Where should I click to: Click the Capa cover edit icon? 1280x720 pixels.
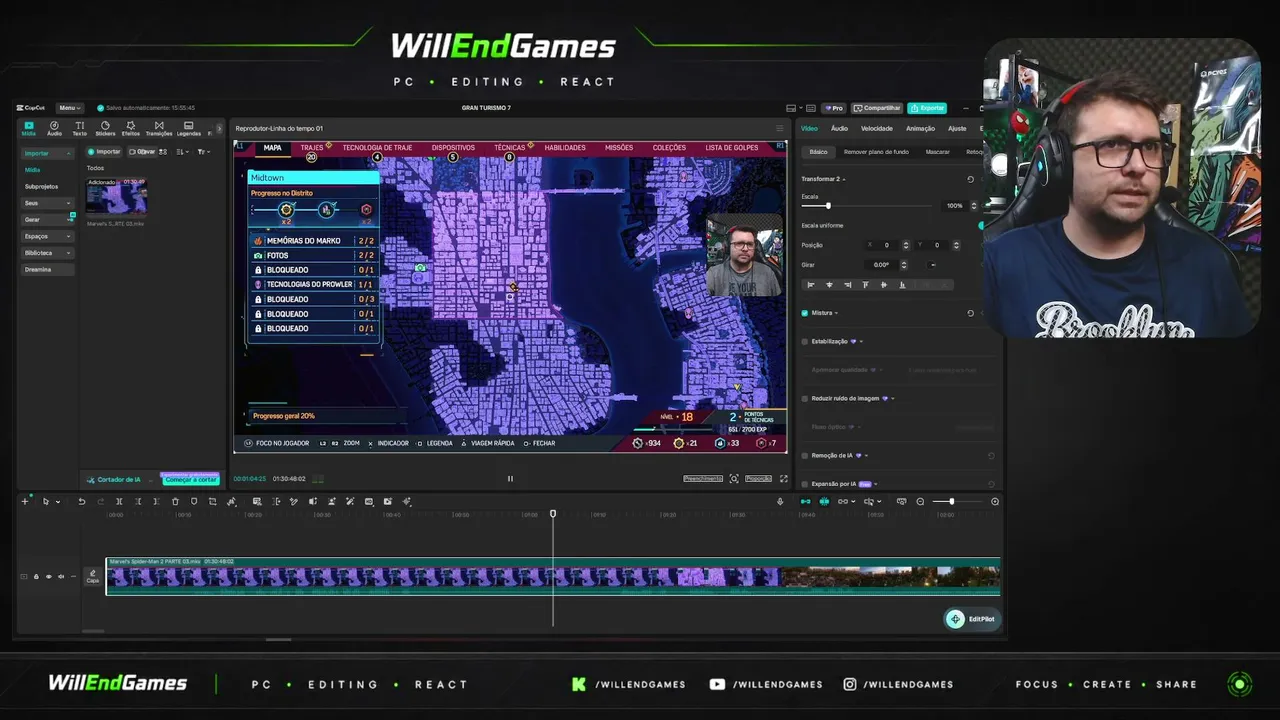[x=93, y=577]
